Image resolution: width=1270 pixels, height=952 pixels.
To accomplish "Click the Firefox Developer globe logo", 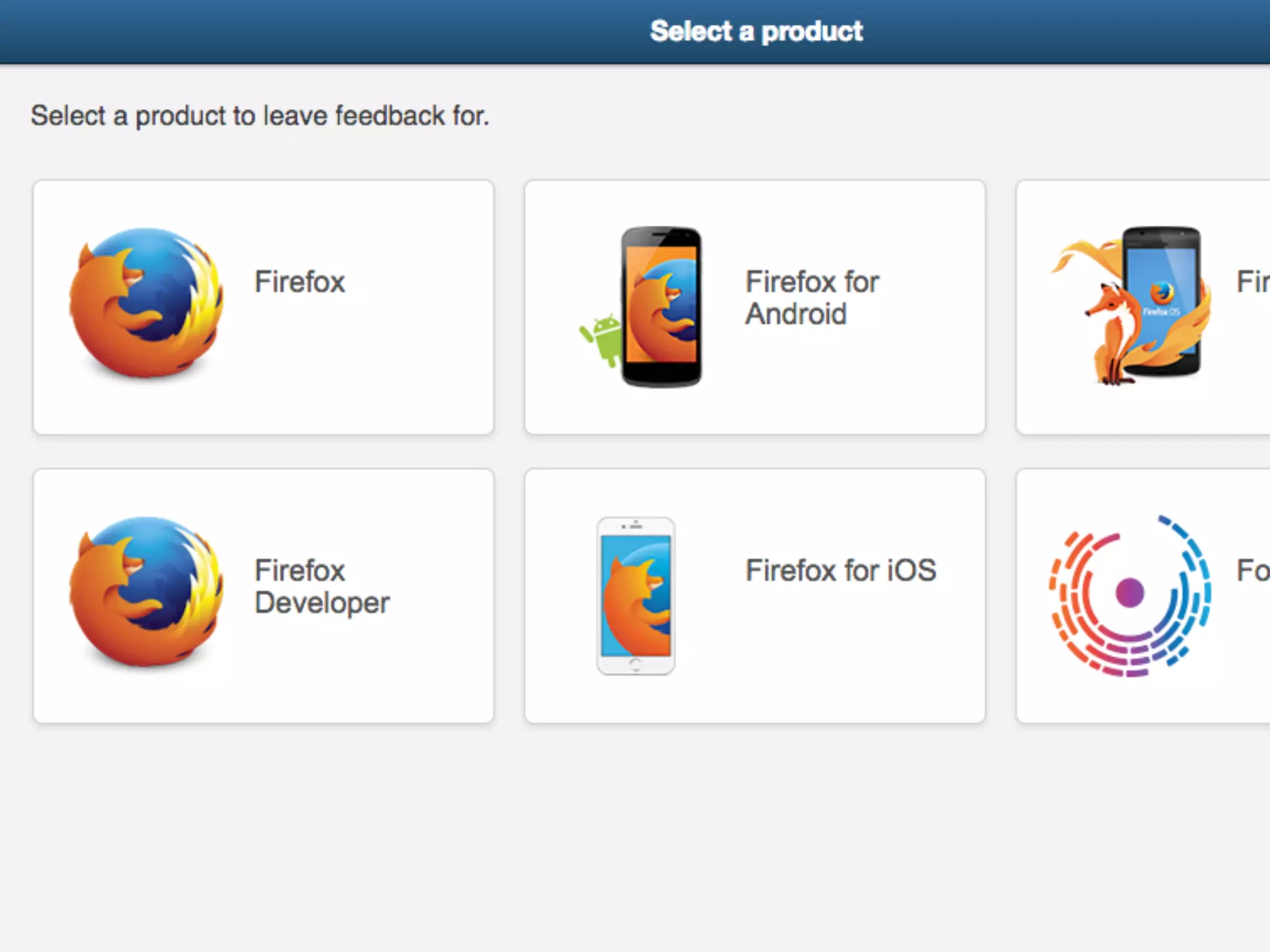I will click(146, 591).
